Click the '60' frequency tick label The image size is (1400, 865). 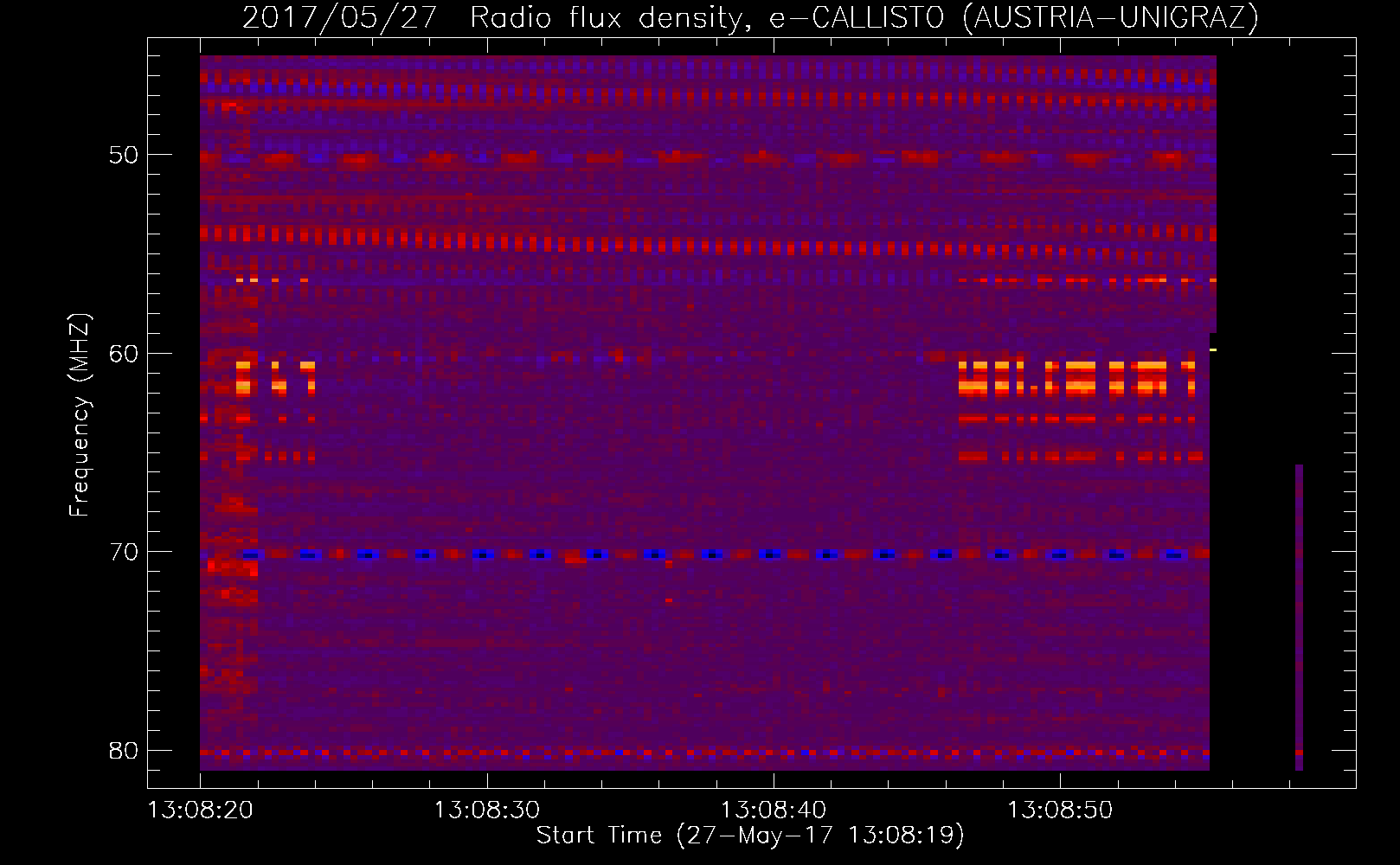(x=124, y=353)
